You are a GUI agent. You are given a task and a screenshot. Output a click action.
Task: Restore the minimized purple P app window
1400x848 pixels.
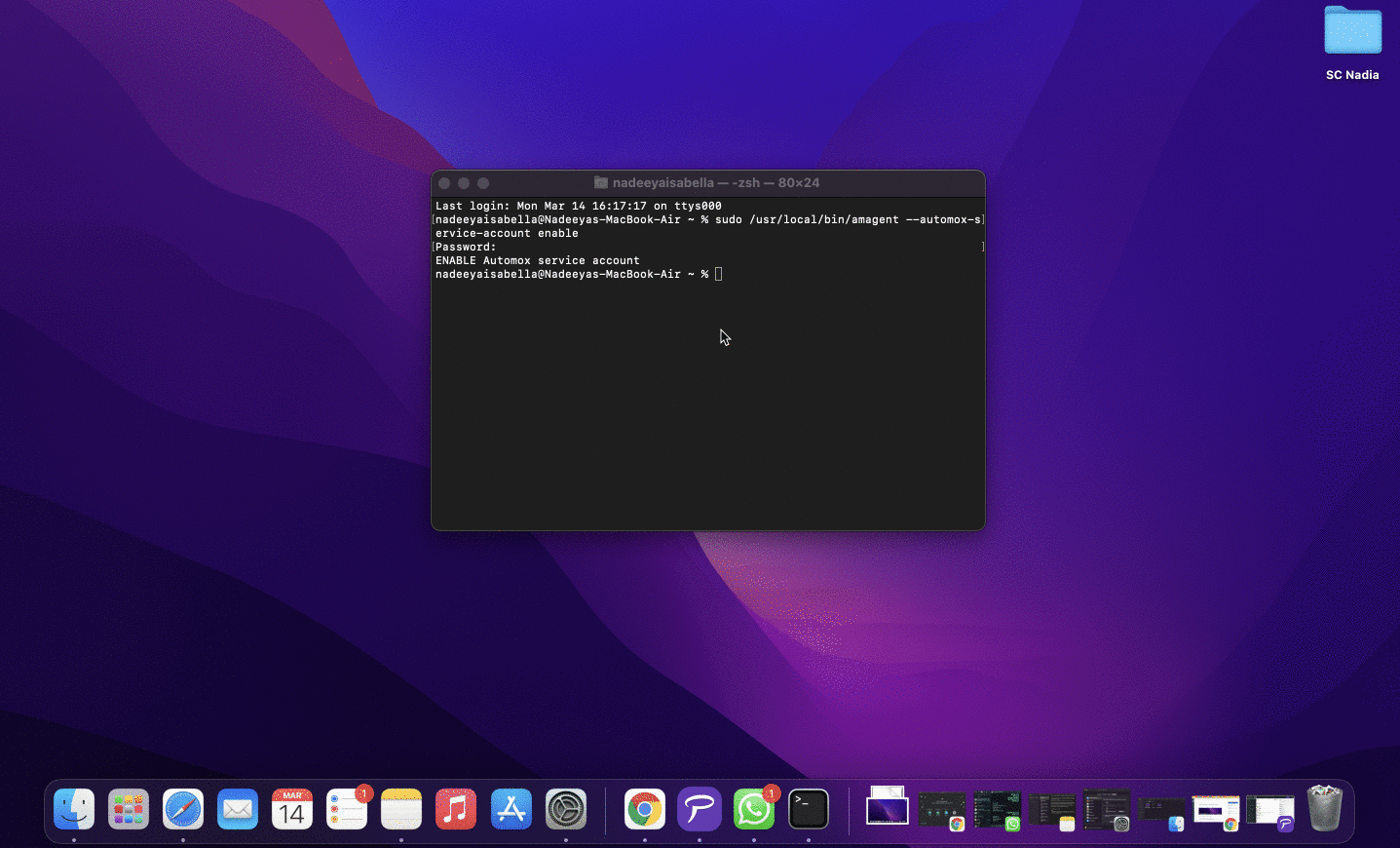[1270, 812]
